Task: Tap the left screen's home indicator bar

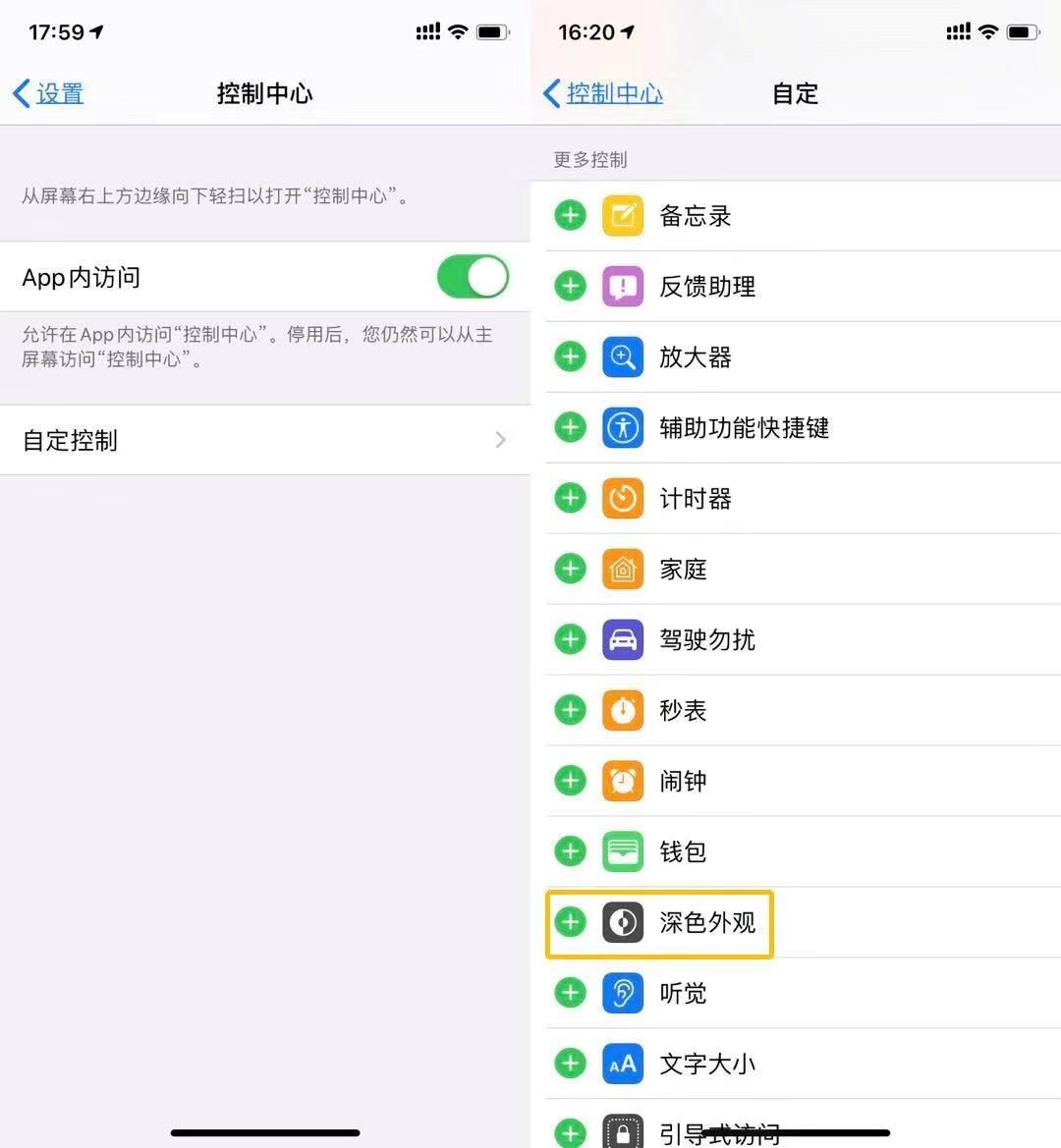Action: point(265,1132)
